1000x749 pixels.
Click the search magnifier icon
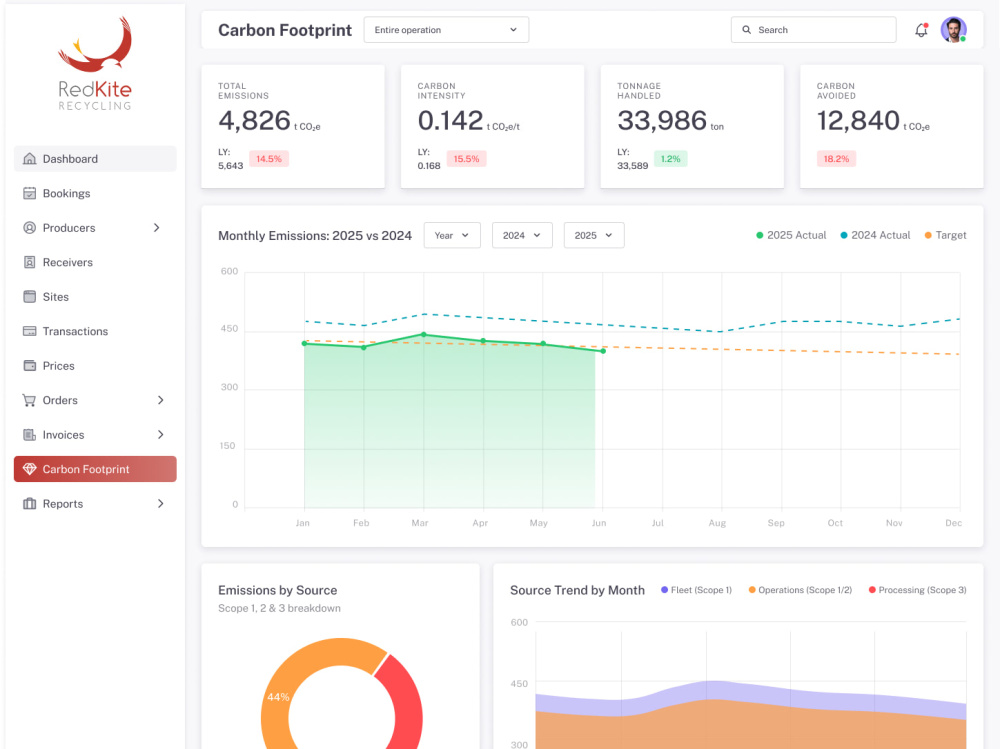pos(746,30)
